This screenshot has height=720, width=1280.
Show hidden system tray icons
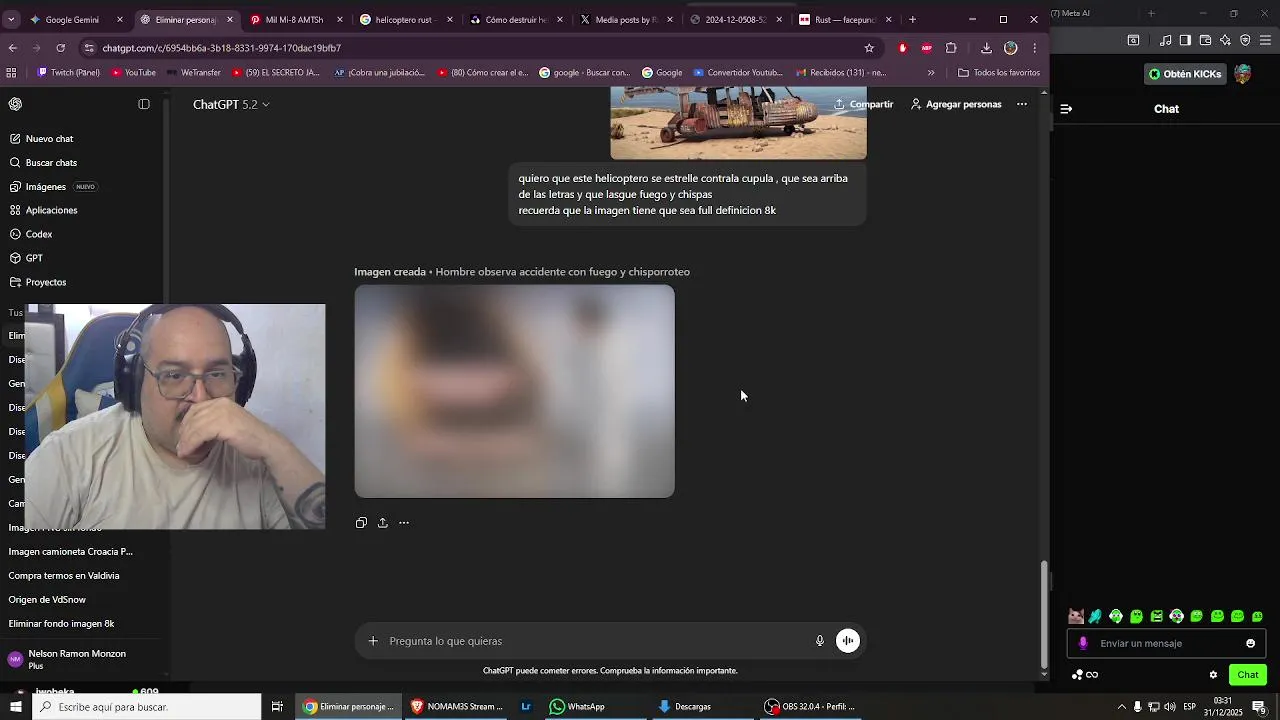1121,707
